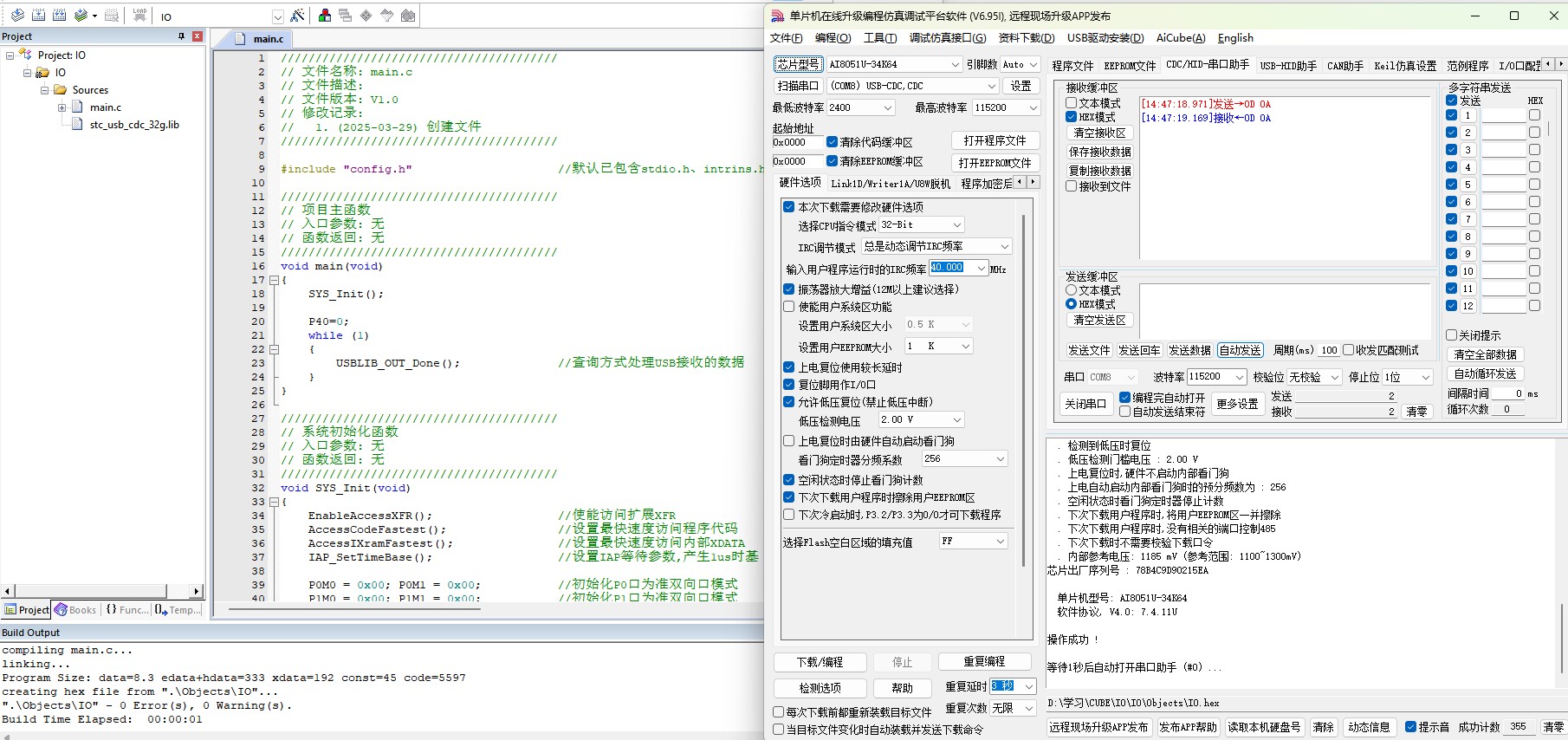Collapse the main function fold marker at line 17
The image size is (1568, 740).
pos(274,281)
